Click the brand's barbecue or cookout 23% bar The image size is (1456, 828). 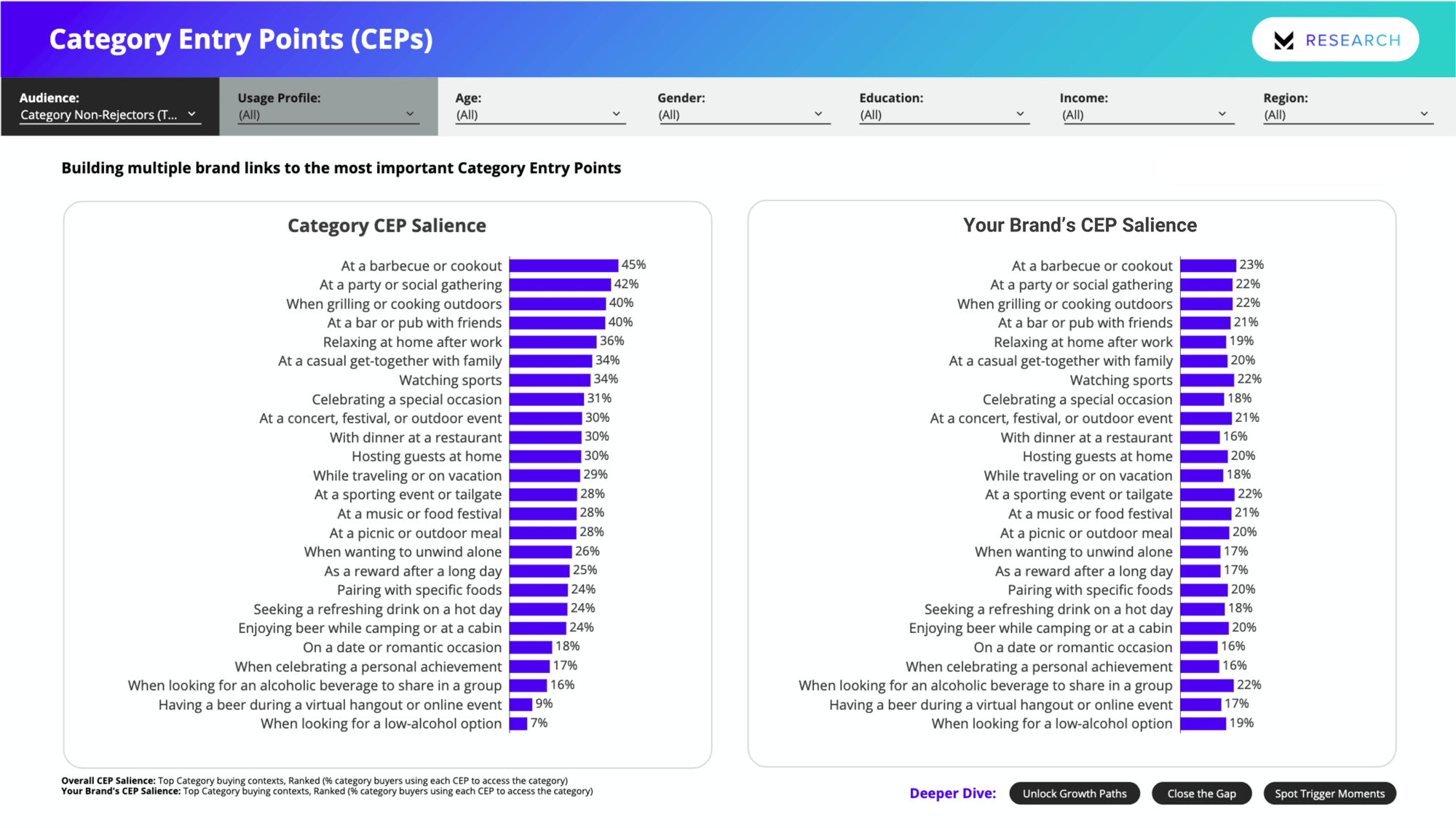point(1208,266)
